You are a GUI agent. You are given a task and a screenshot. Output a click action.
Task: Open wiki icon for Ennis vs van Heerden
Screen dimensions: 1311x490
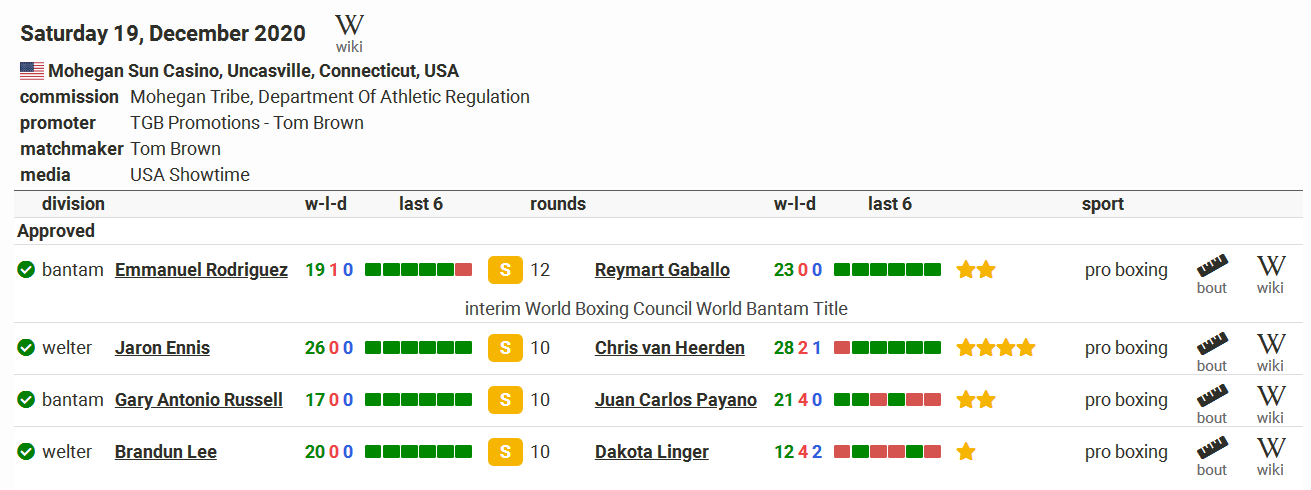click(1270, 353)
